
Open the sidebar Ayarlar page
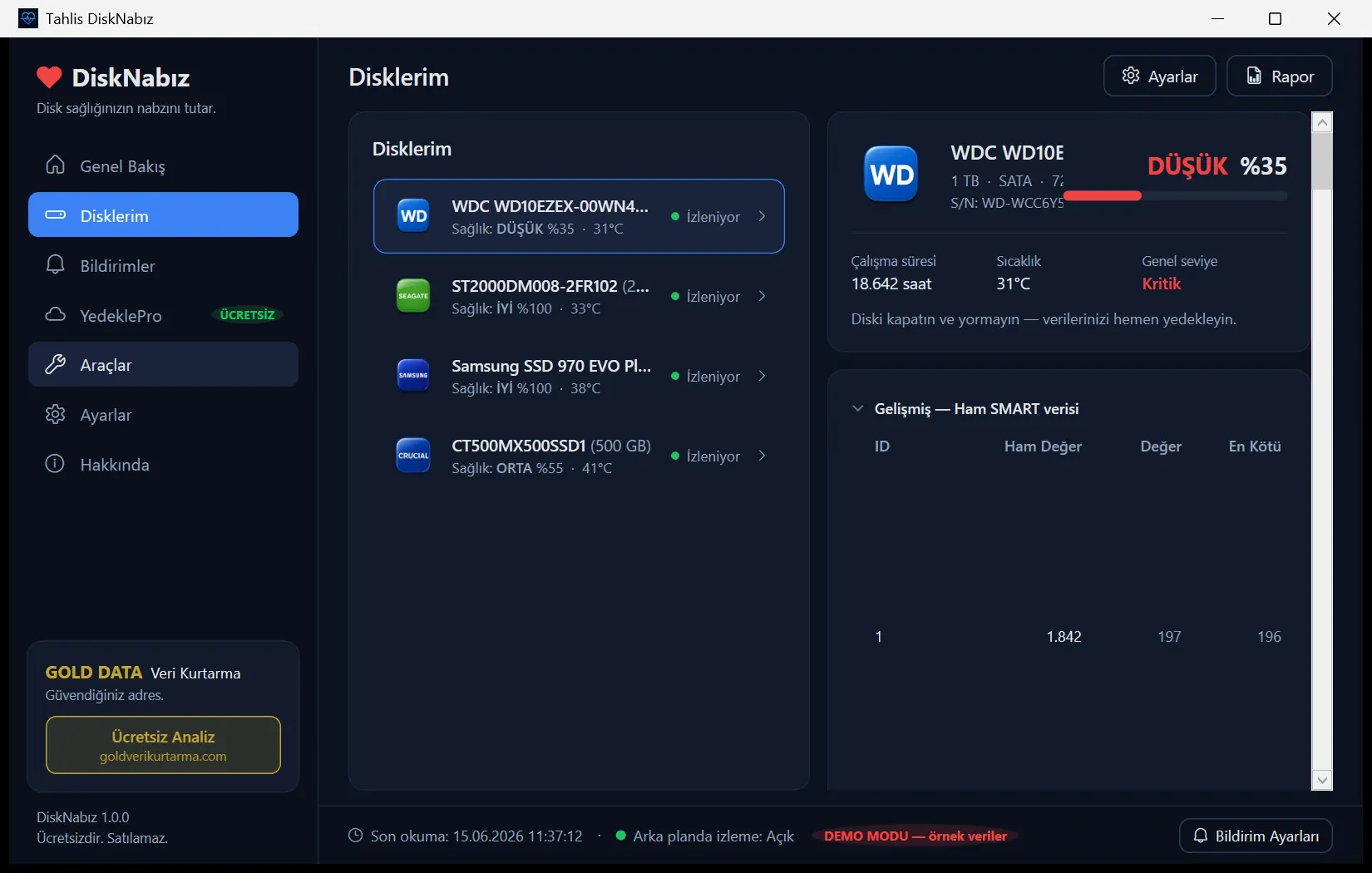point(163,414)
